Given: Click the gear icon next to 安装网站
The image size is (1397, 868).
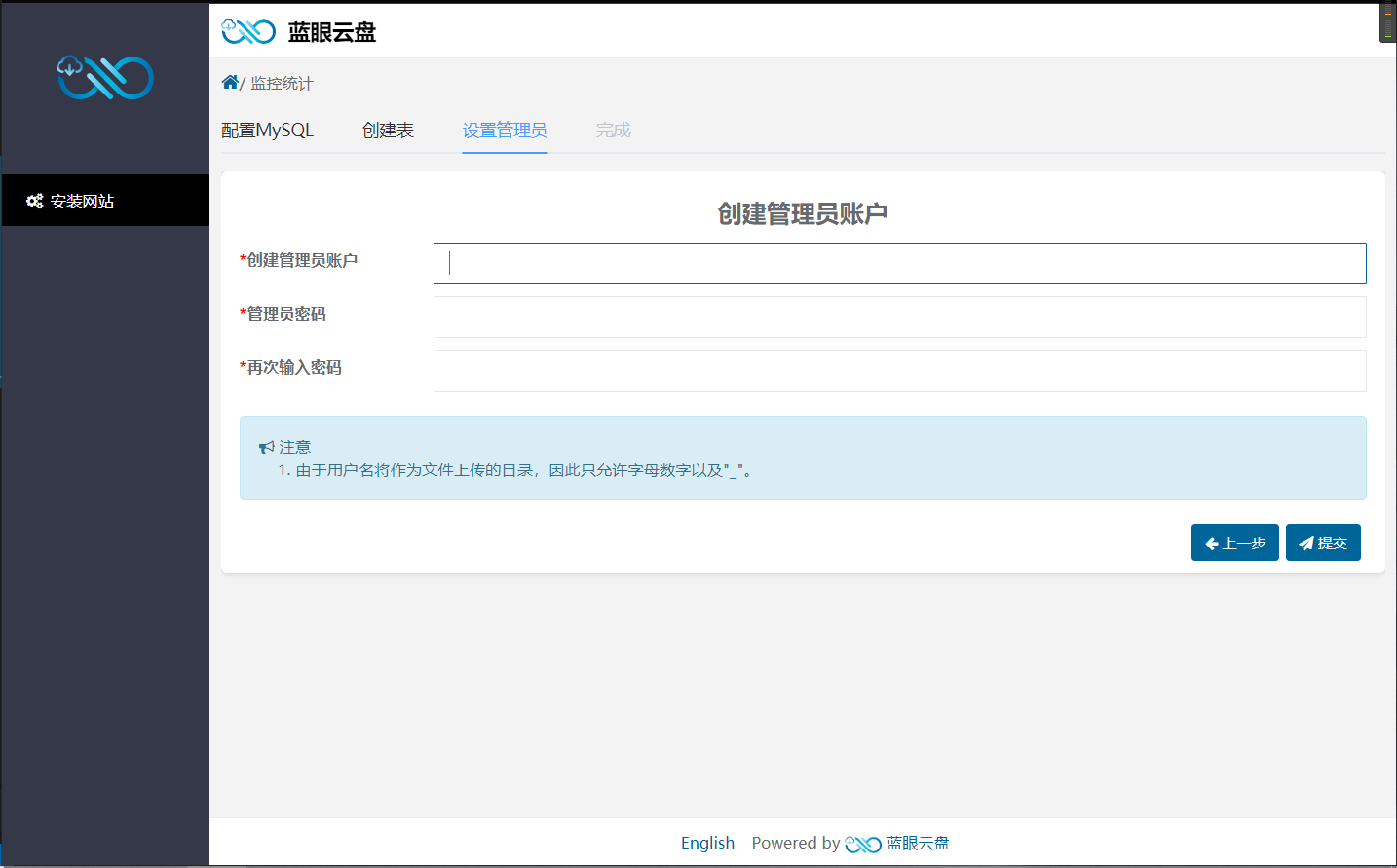Looking at the screenshot, I should click(34, 201).
